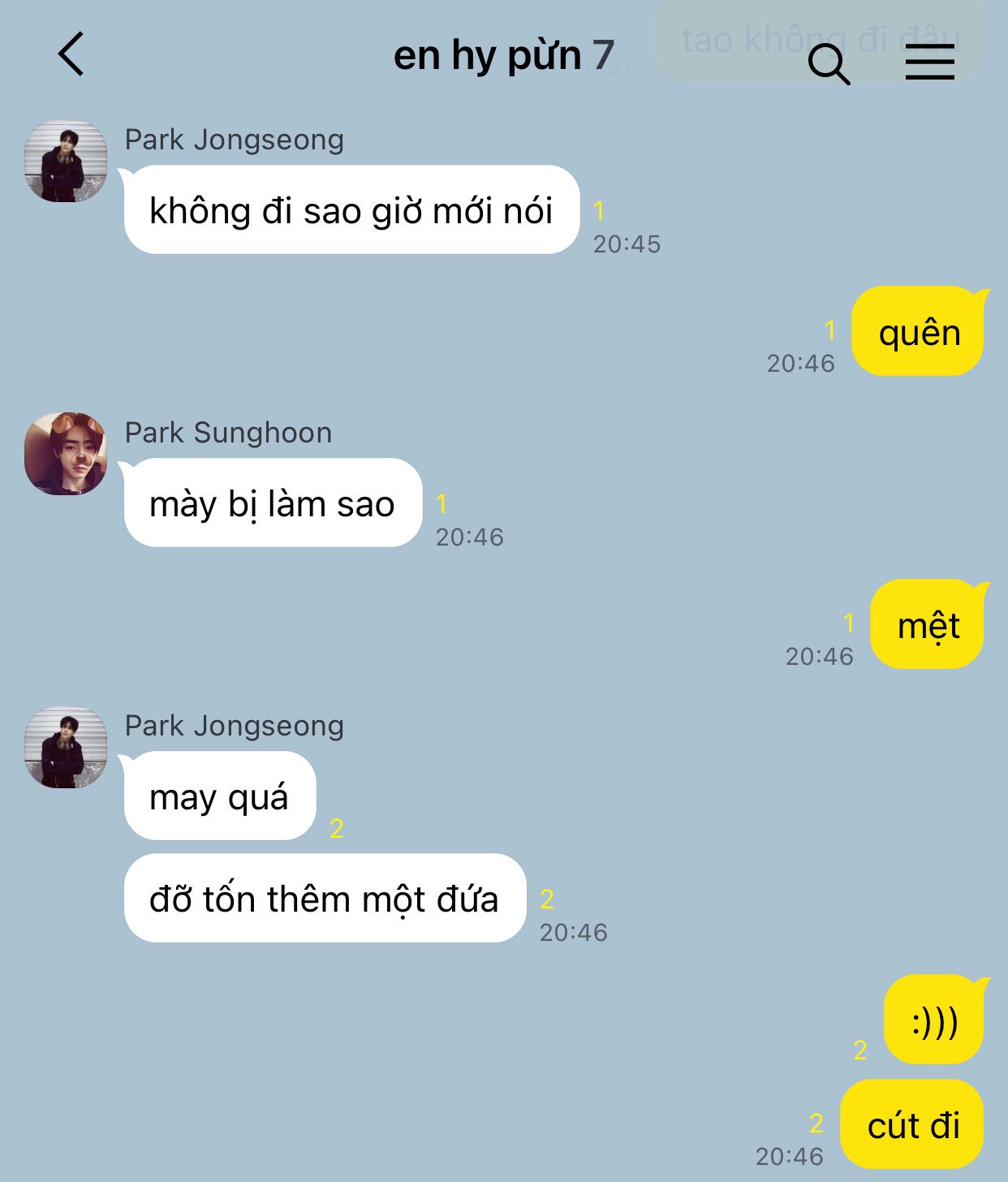1008x1182 pixels.
Task: Select the yellow quên message bubble
Action: (918, 331)
